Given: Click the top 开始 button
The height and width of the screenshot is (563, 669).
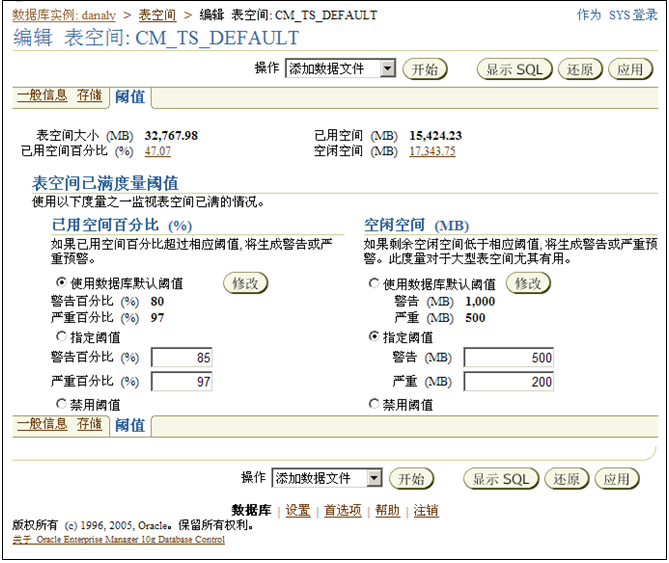Looking at the screenshot, I should tap(425, 69).
